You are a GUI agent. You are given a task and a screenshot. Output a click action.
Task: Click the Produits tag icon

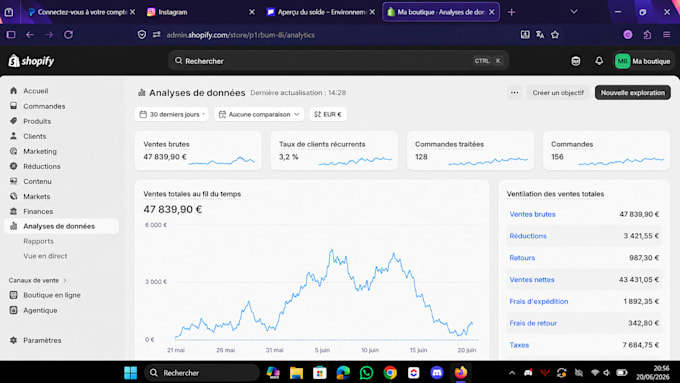click(x=13, y=121)
